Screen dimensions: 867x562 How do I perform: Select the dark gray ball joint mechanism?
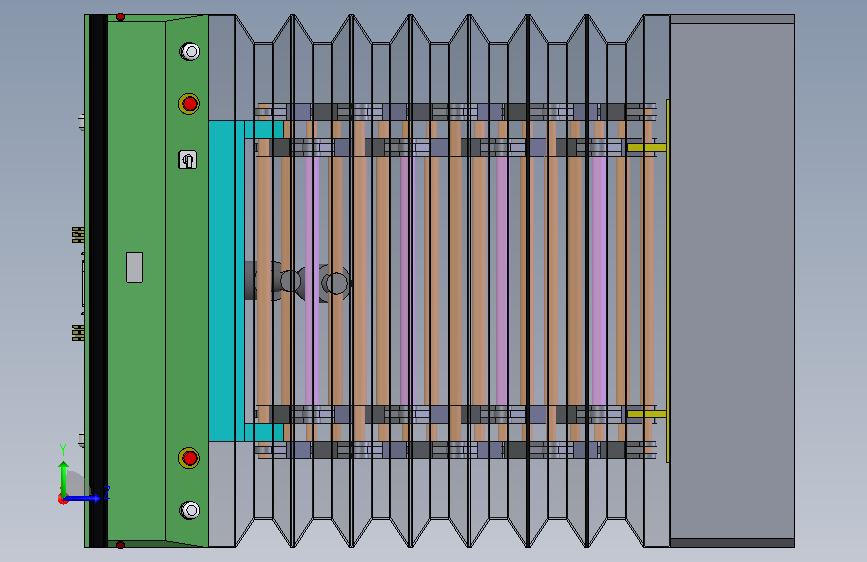[299, 282]
